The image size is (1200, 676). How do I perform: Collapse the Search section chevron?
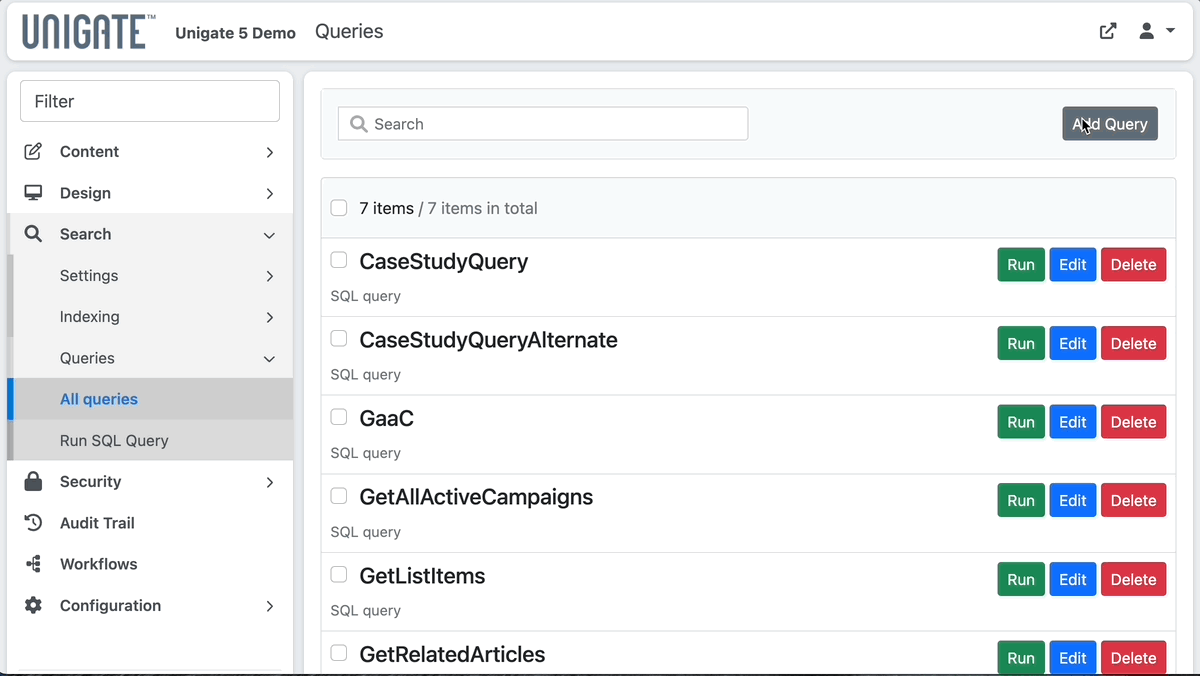[270, 235]
